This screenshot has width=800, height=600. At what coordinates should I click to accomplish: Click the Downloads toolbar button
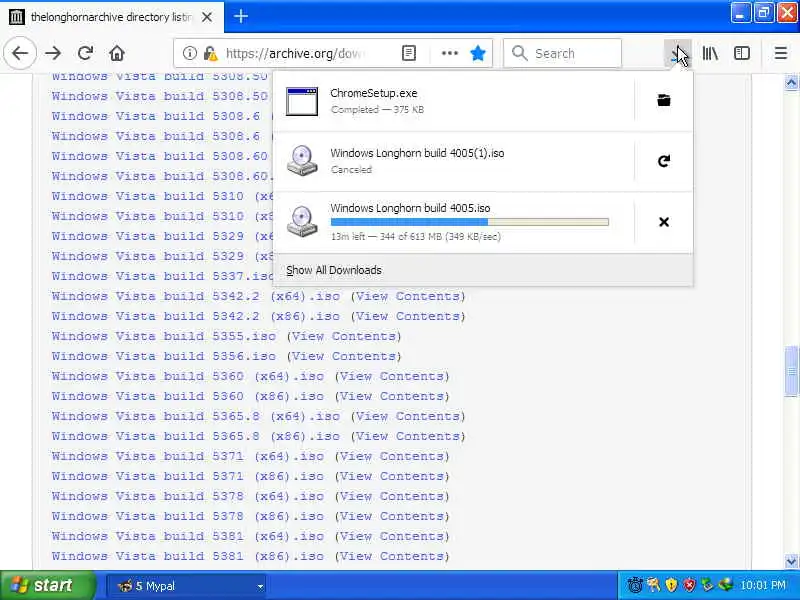click(x=678, y=53)
